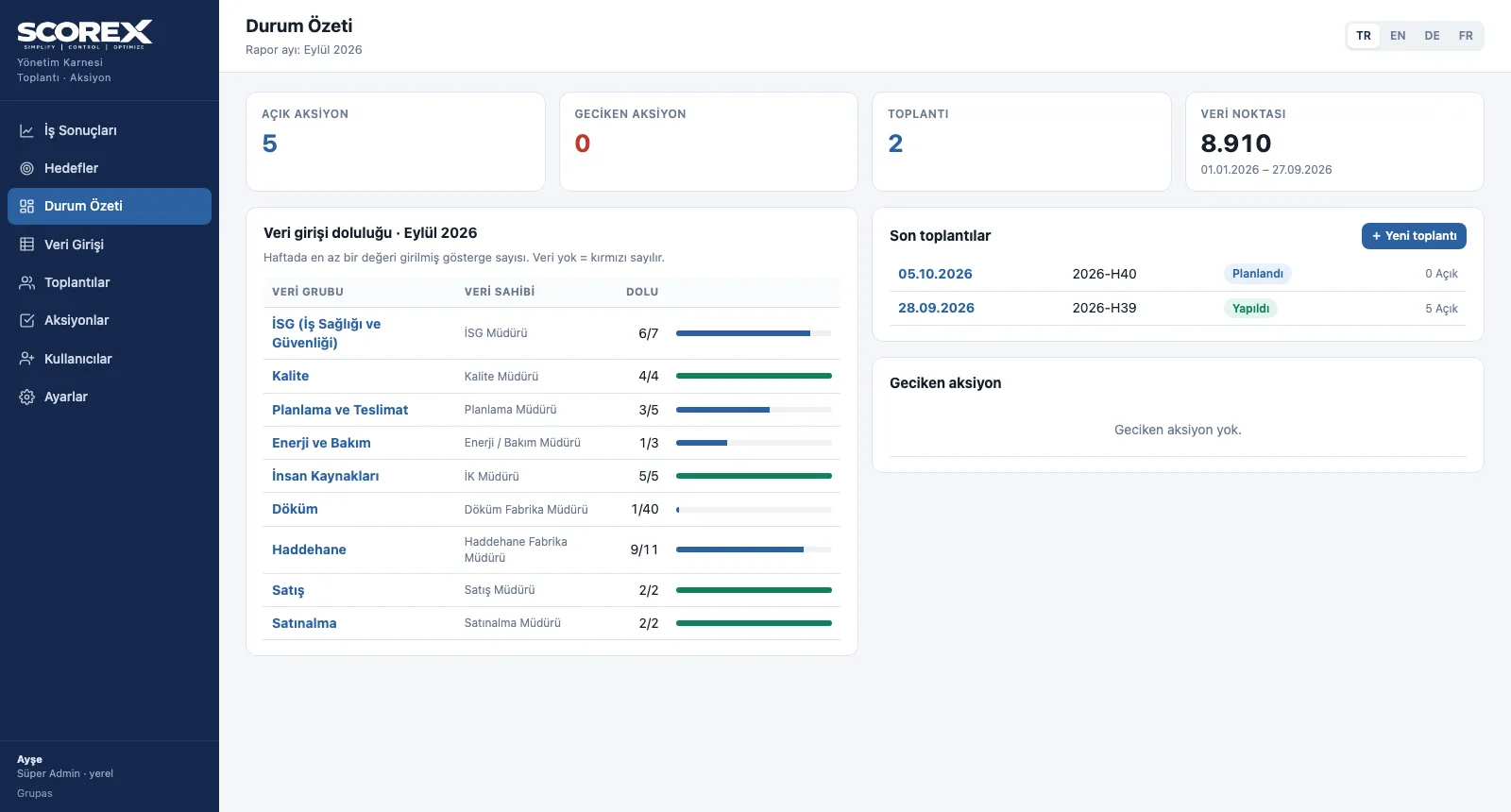The height and width of the screenshot is (812, 1511).
Task: Click the Hedefler target icon
Action: point(27,168)
